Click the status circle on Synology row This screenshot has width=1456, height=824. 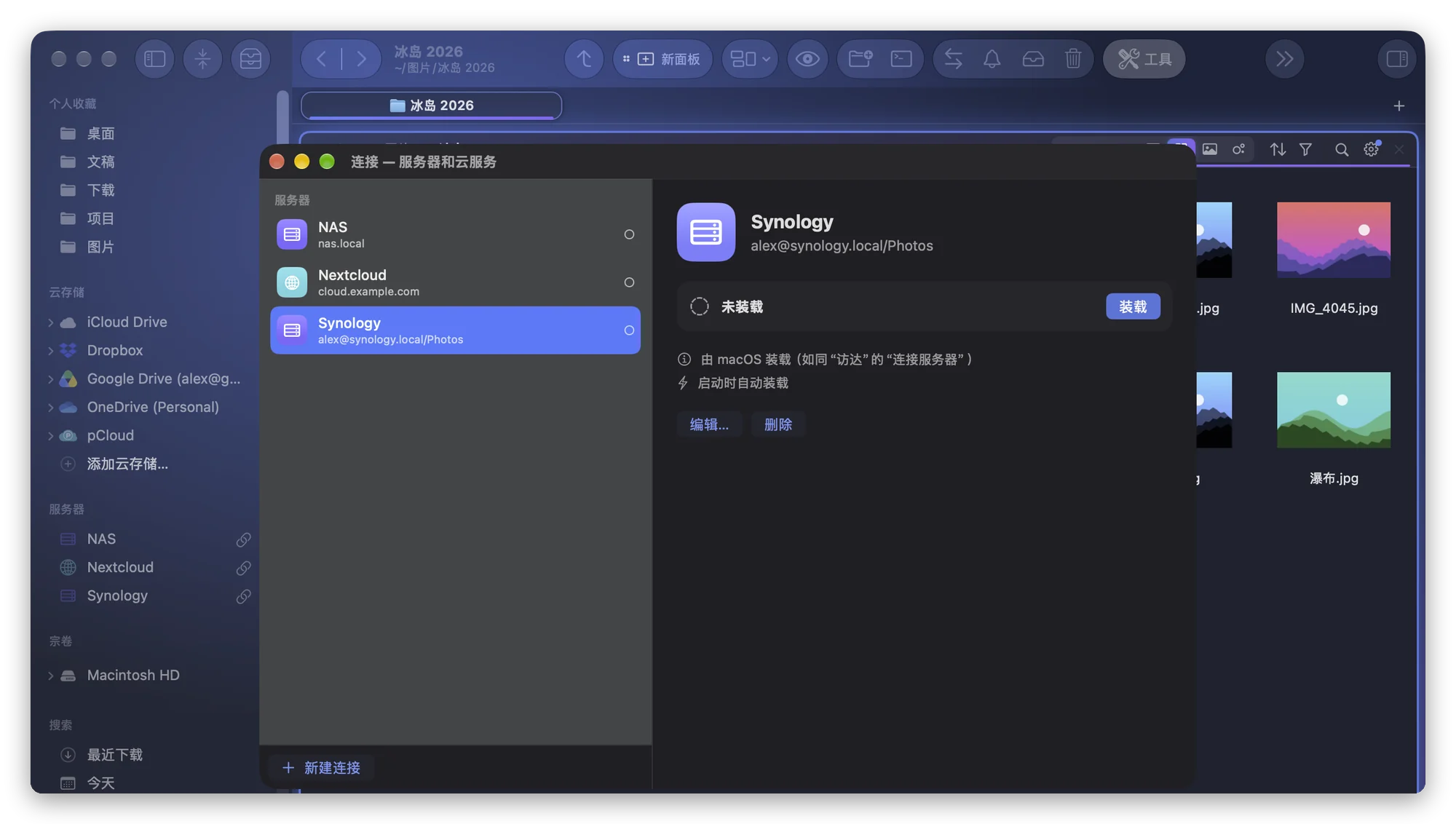coord(629,330)
